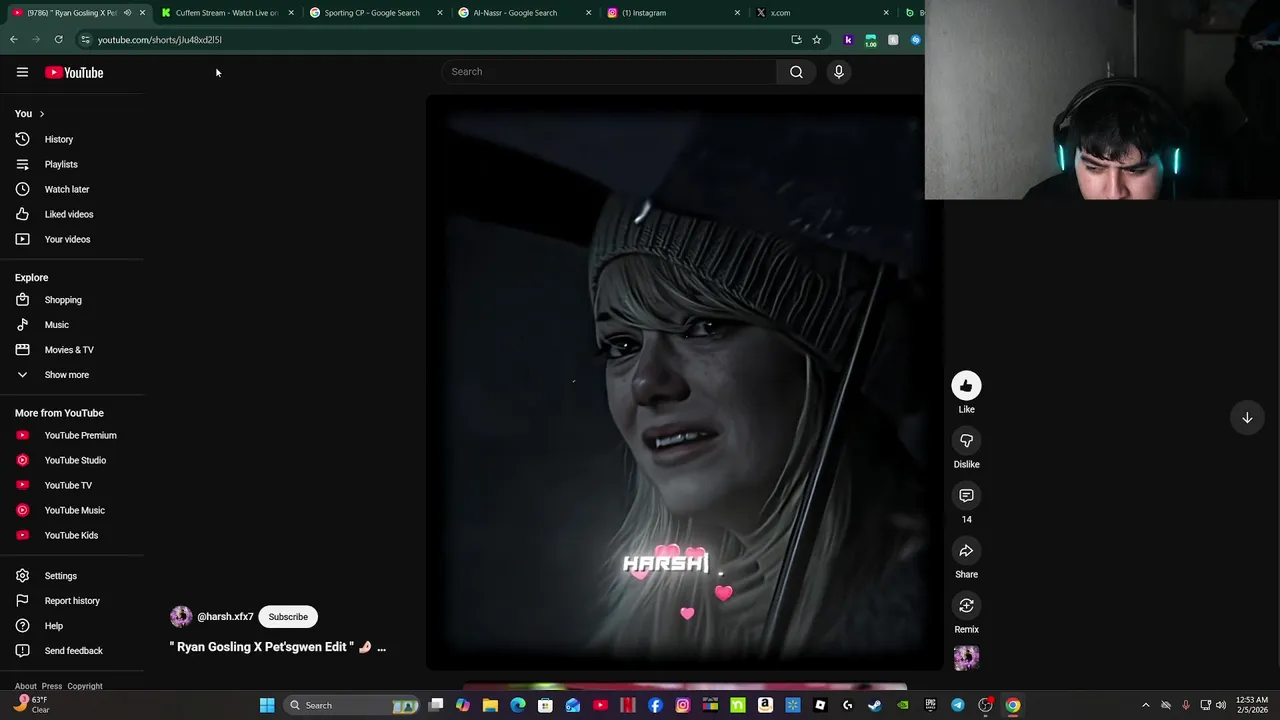Open the taskbar clock showing 12:53 AM

click(1252, 705)
